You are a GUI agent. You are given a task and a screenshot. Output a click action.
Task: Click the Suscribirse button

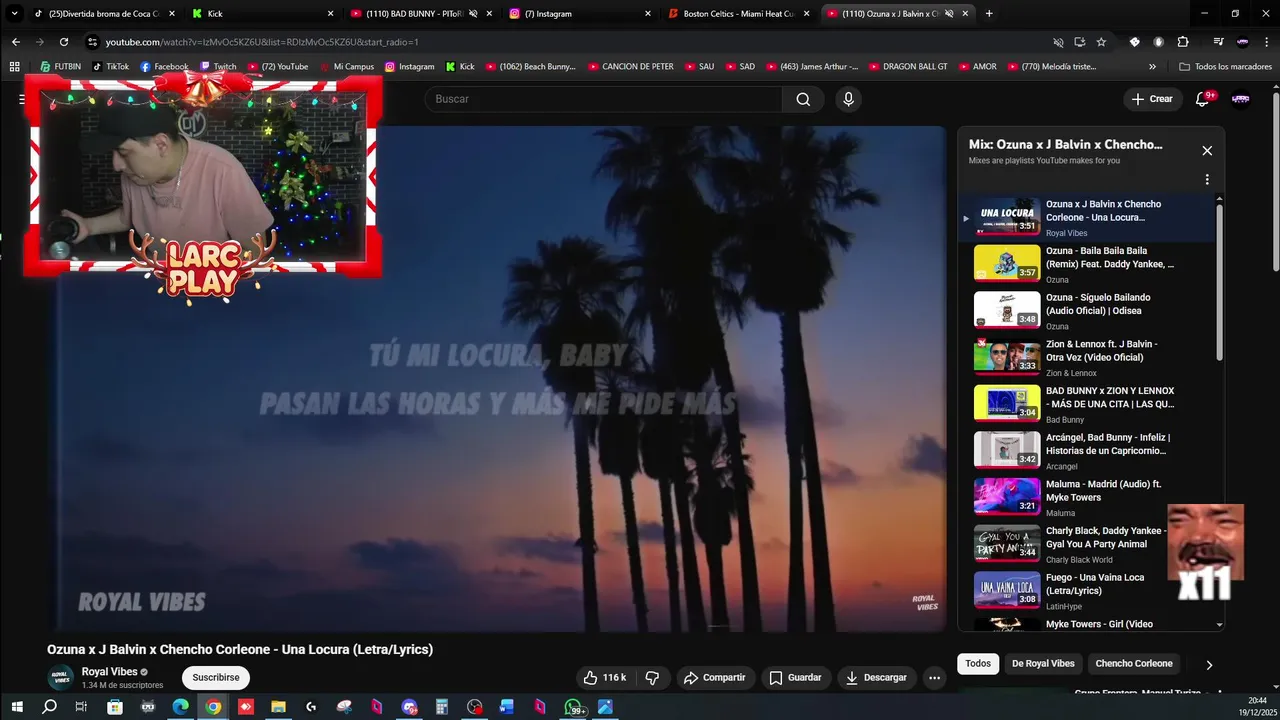[216, 677]
